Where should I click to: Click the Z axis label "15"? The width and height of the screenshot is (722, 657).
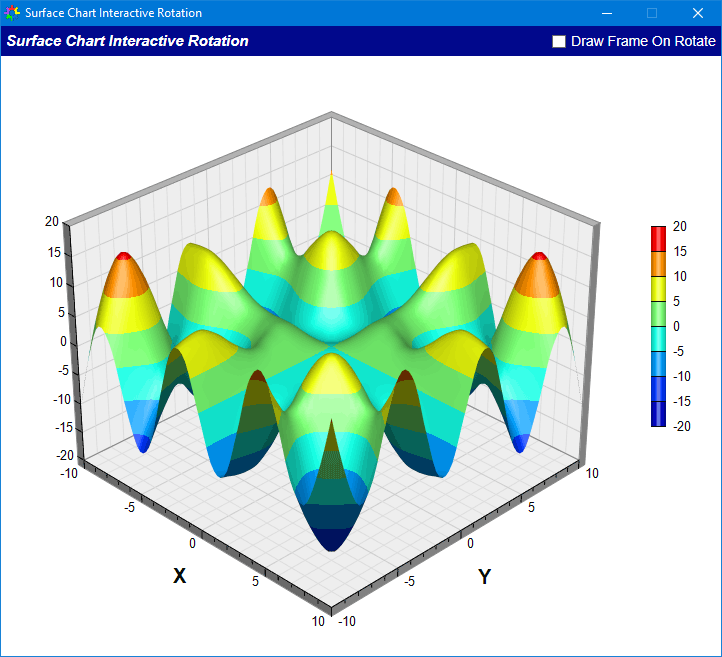(x=54, y=252)
